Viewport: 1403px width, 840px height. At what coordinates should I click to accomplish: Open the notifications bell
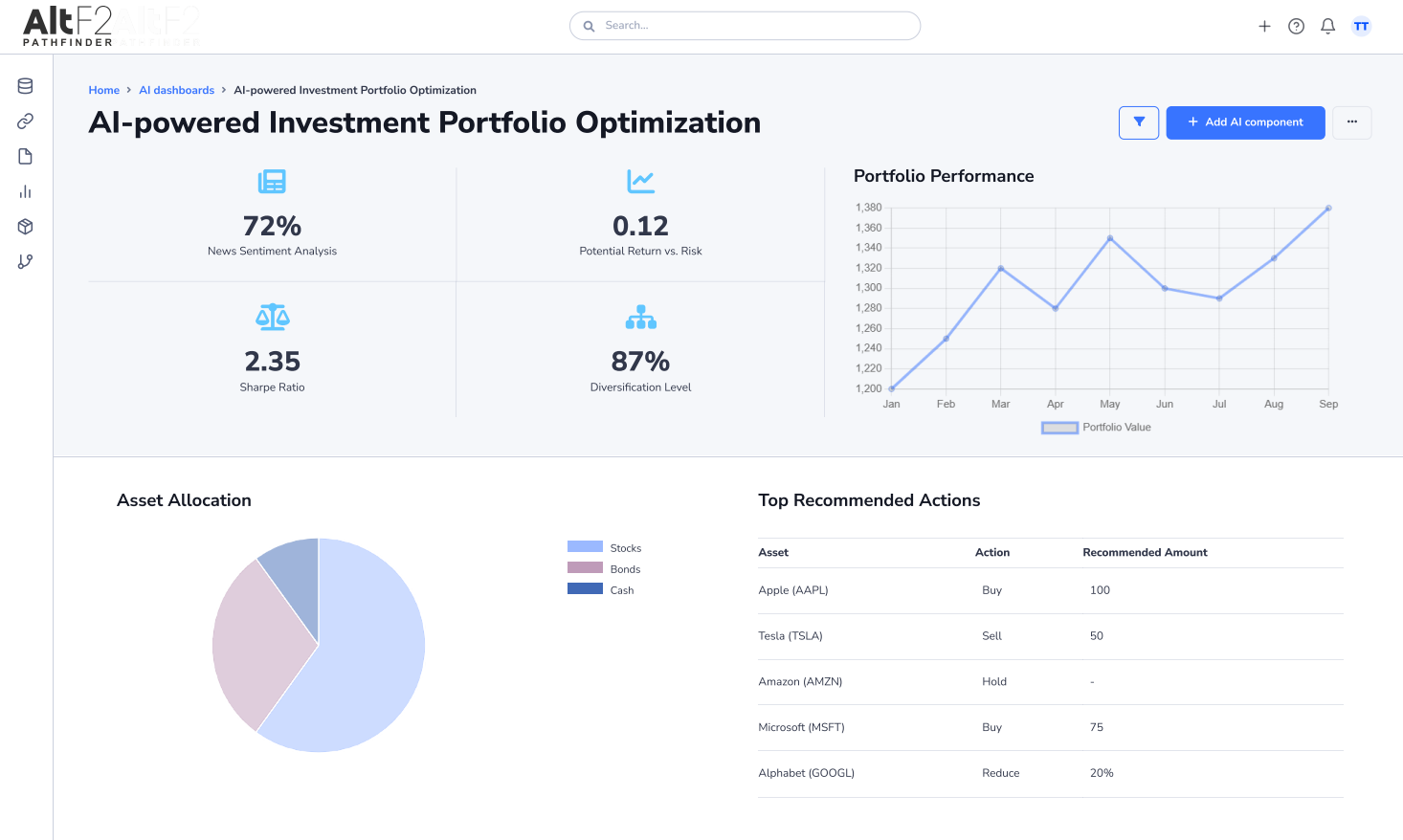point(1327,27)
